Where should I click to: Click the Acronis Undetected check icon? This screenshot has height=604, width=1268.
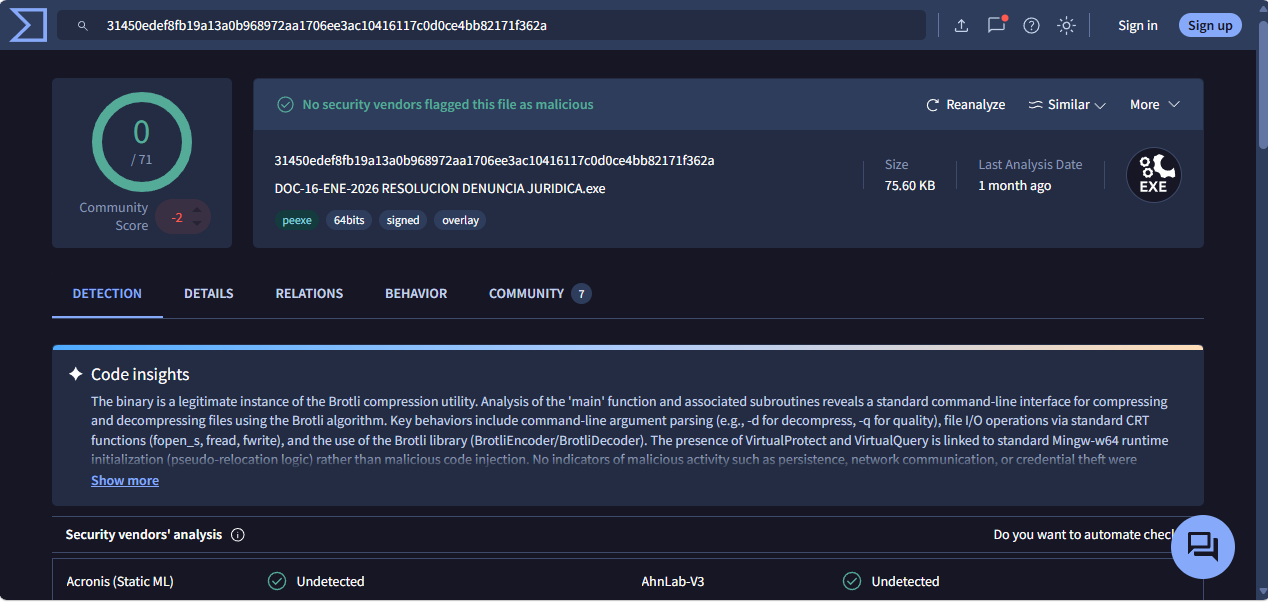click(x=277, y=581)
